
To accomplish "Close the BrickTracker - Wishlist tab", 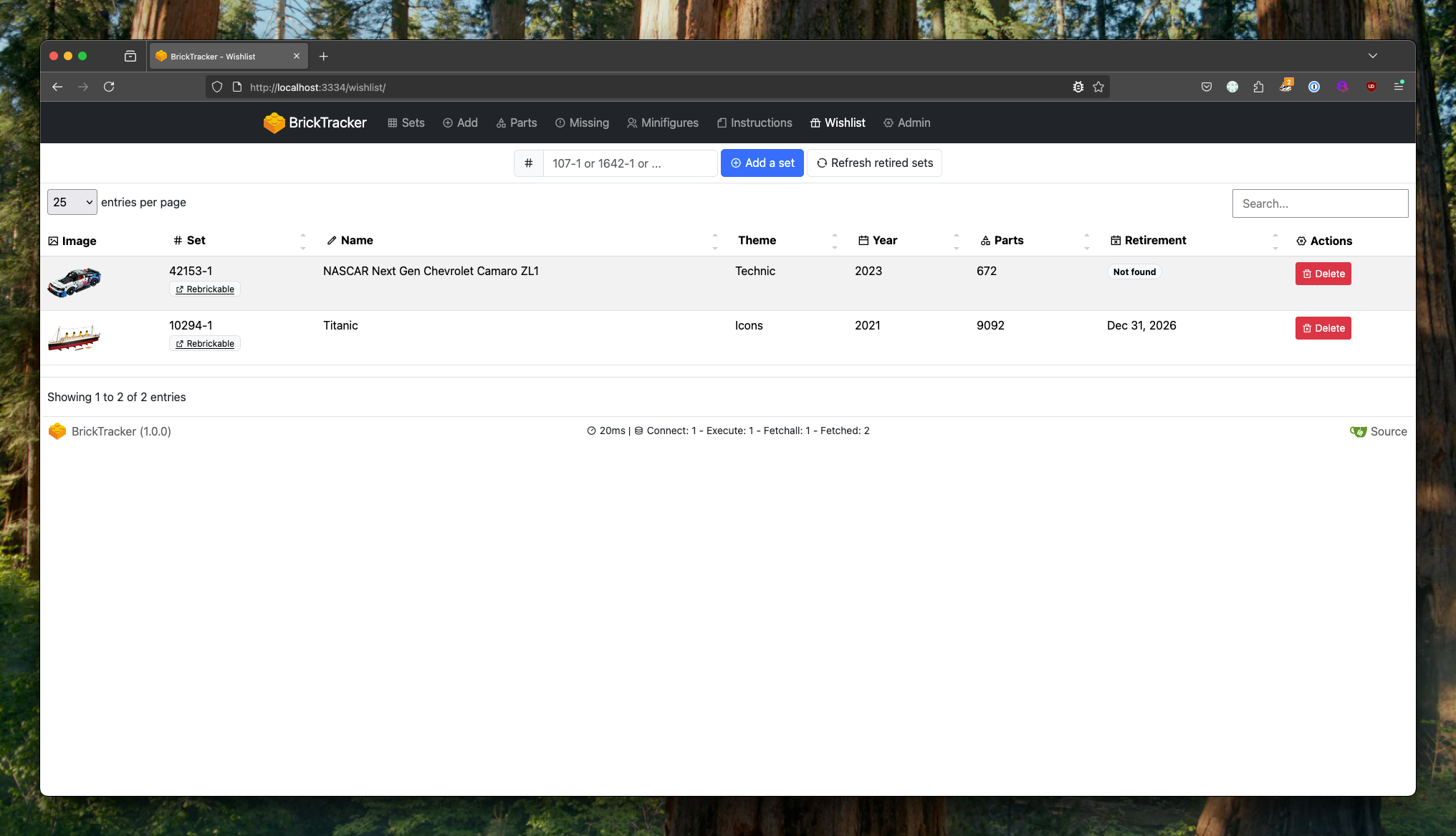I will tap(297, 56).
